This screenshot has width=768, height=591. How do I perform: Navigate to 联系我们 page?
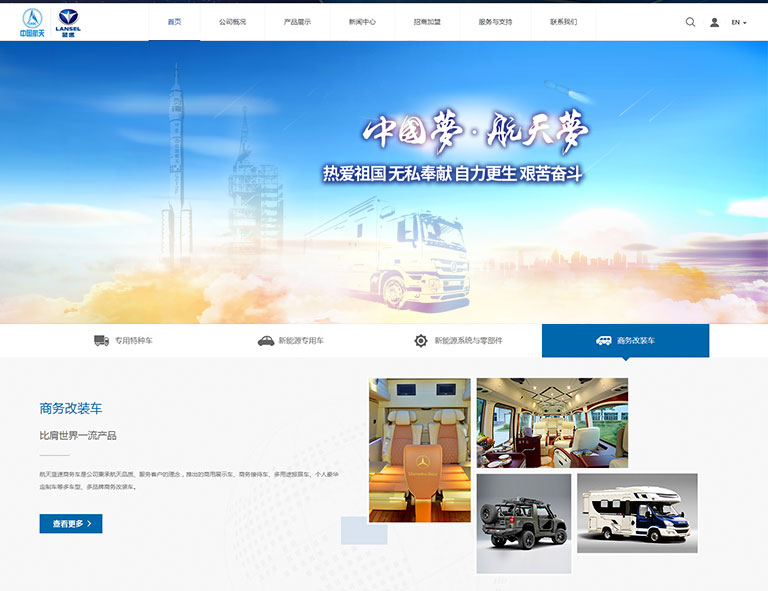[x=563, y=22]
